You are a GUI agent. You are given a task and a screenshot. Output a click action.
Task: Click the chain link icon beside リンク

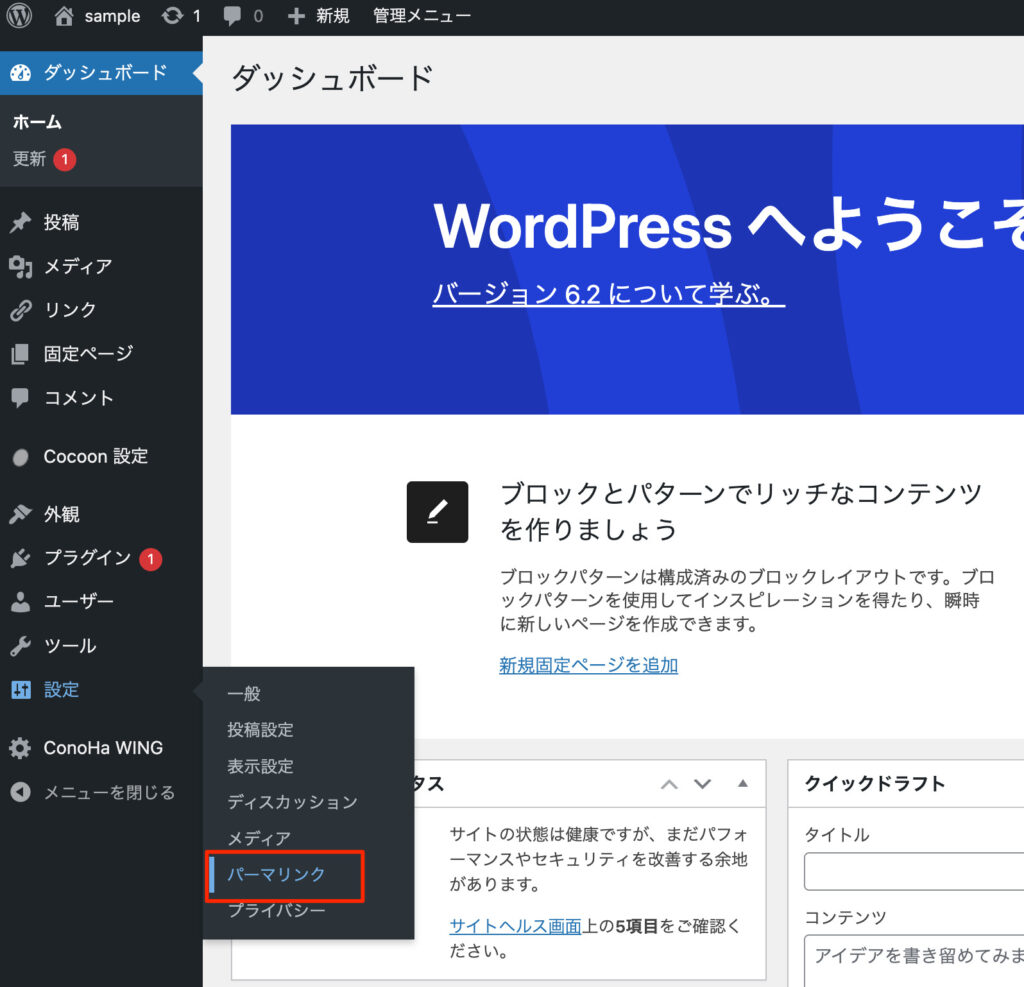[x=20, y=310]
